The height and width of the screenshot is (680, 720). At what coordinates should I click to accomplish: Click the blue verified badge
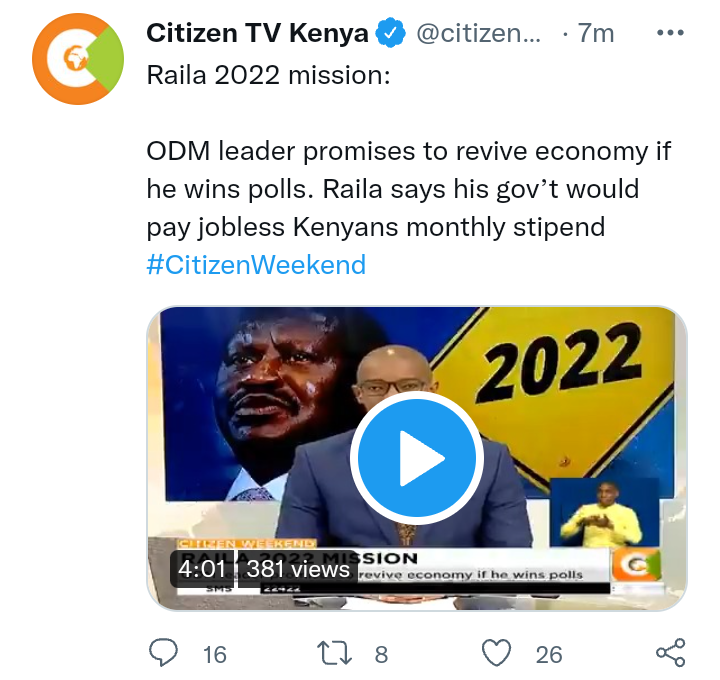pyautogui.click(x=390, y=33)
